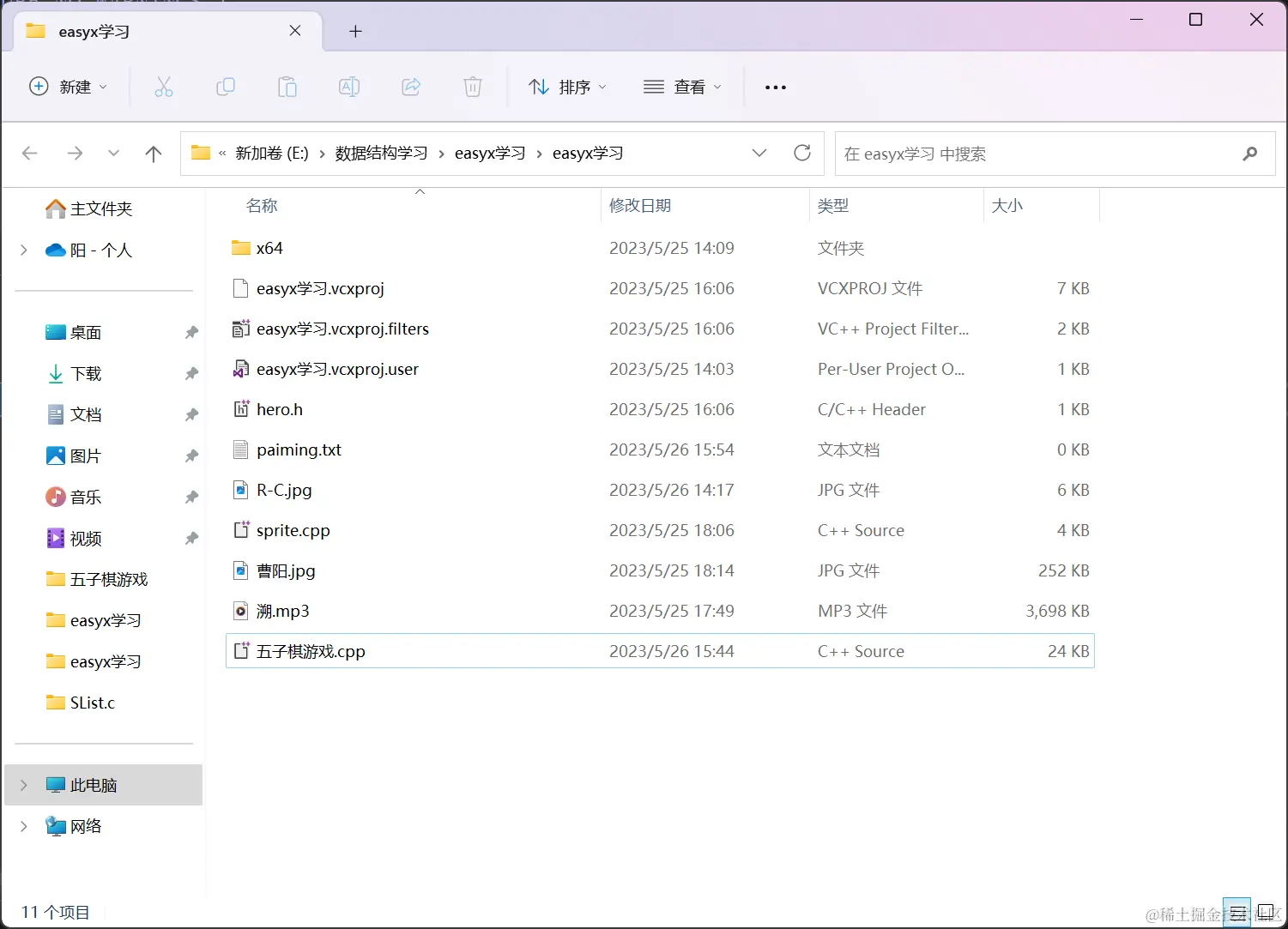Navigate to first easyx学习 breadcrumb after 数据结构学习
The height and width of the screenshot is (929, 1288).
coord(490,154)
